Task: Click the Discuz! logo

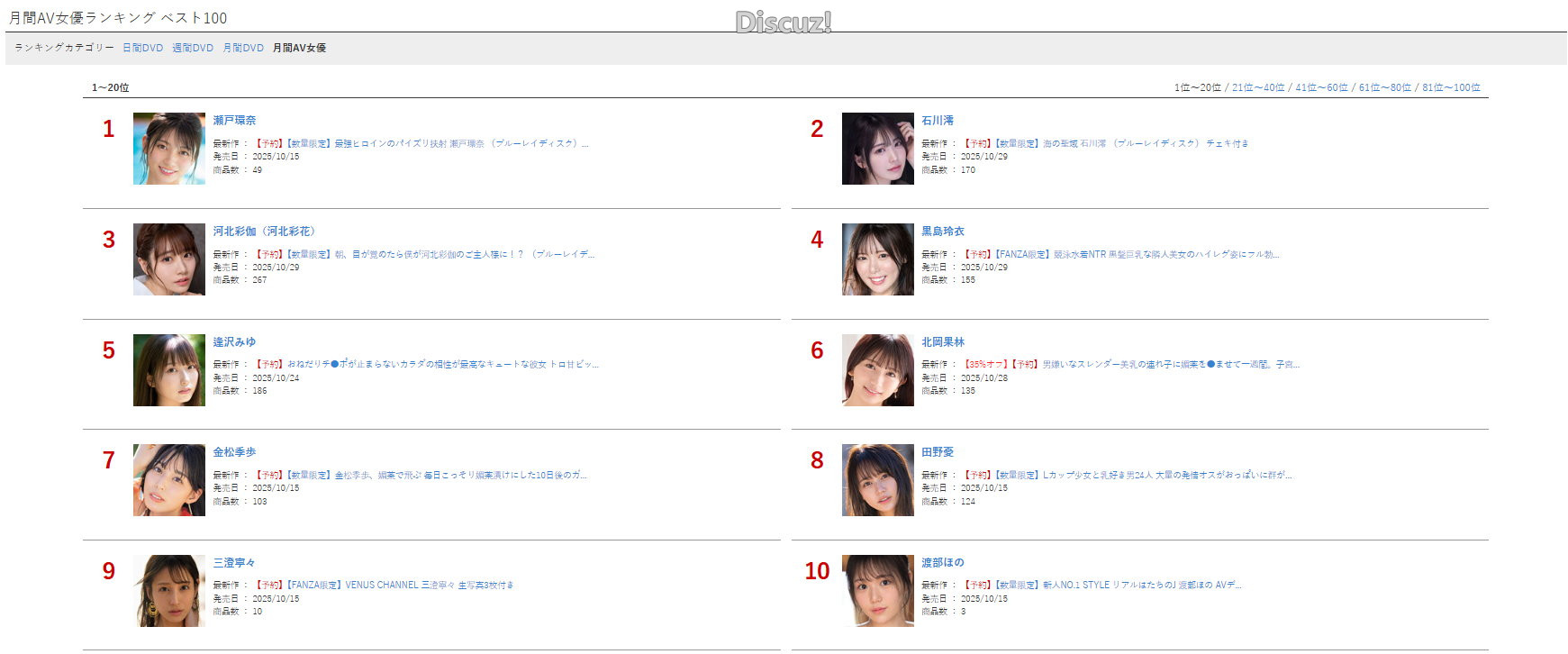Action: [x=784, y=23]
